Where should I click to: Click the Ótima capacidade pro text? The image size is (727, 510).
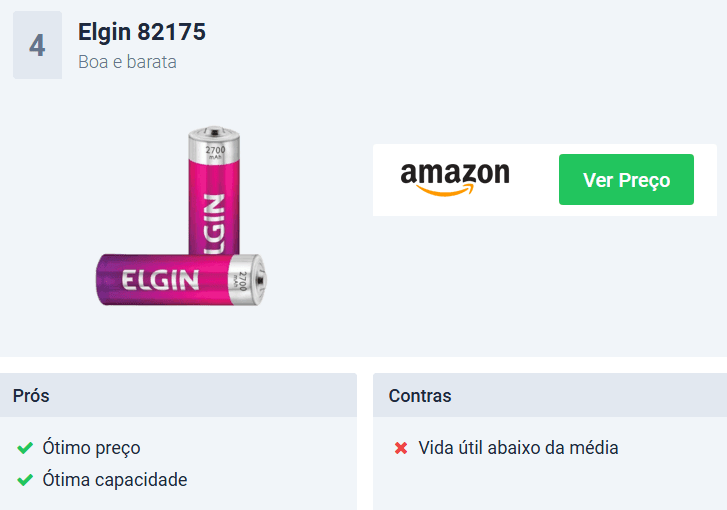click(115, 480)
